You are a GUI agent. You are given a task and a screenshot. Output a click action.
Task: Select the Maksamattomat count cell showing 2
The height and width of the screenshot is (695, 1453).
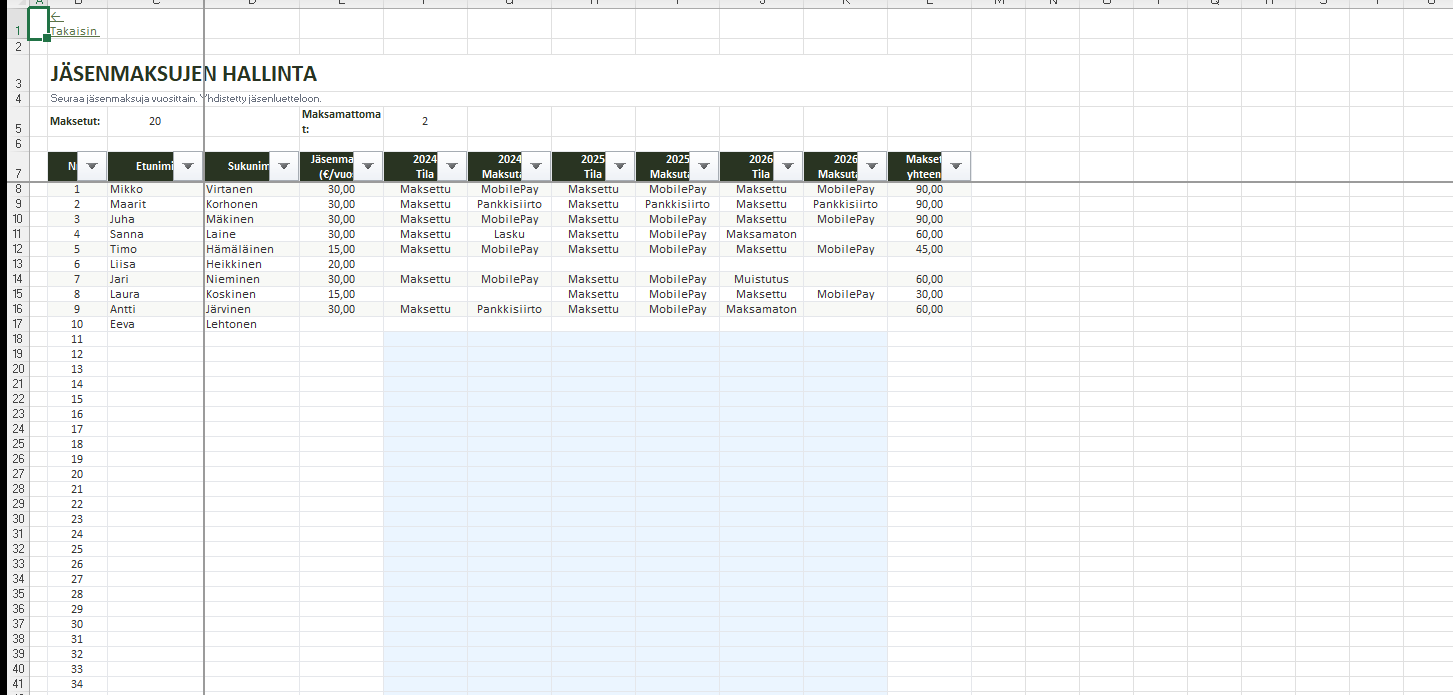[424, 121]
